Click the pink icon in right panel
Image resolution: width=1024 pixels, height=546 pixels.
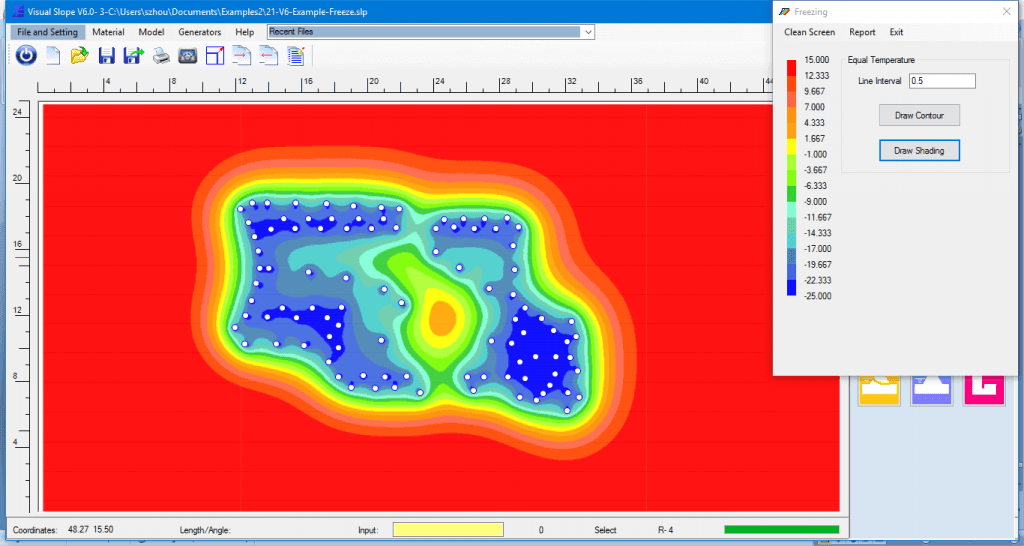click(984, 391)
